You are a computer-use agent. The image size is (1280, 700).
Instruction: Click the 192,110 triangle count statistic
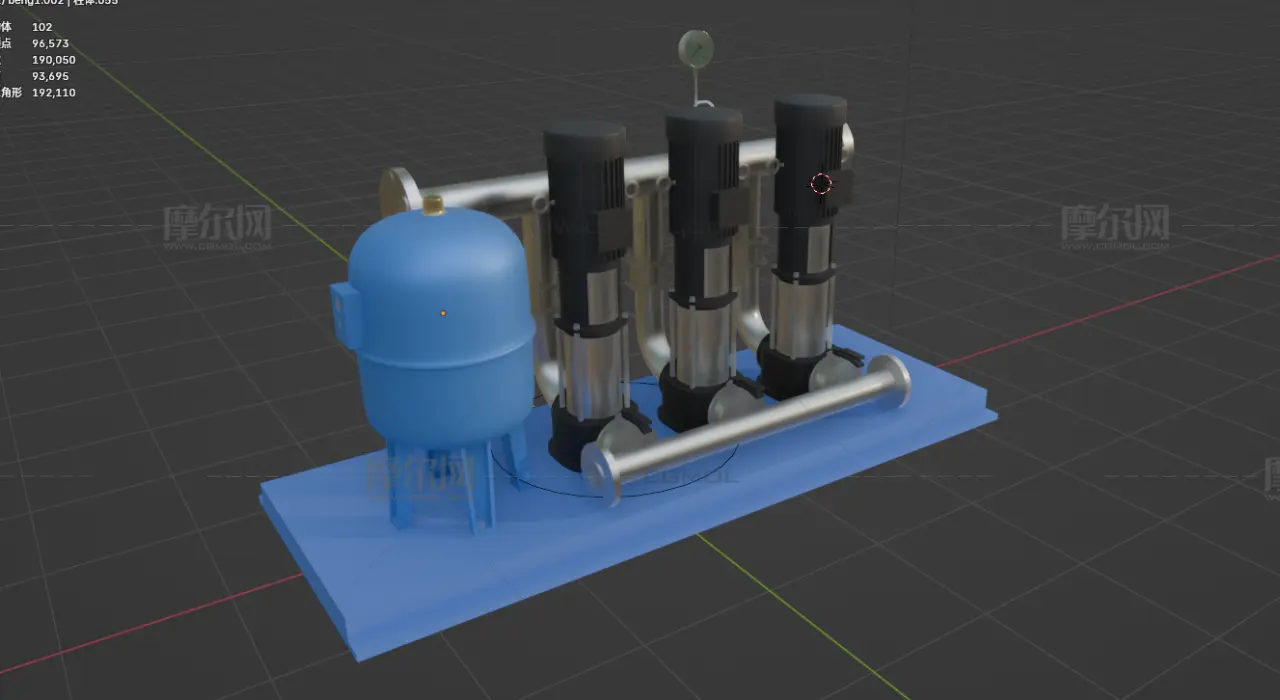pyautogui.click(x=54, y=93)
